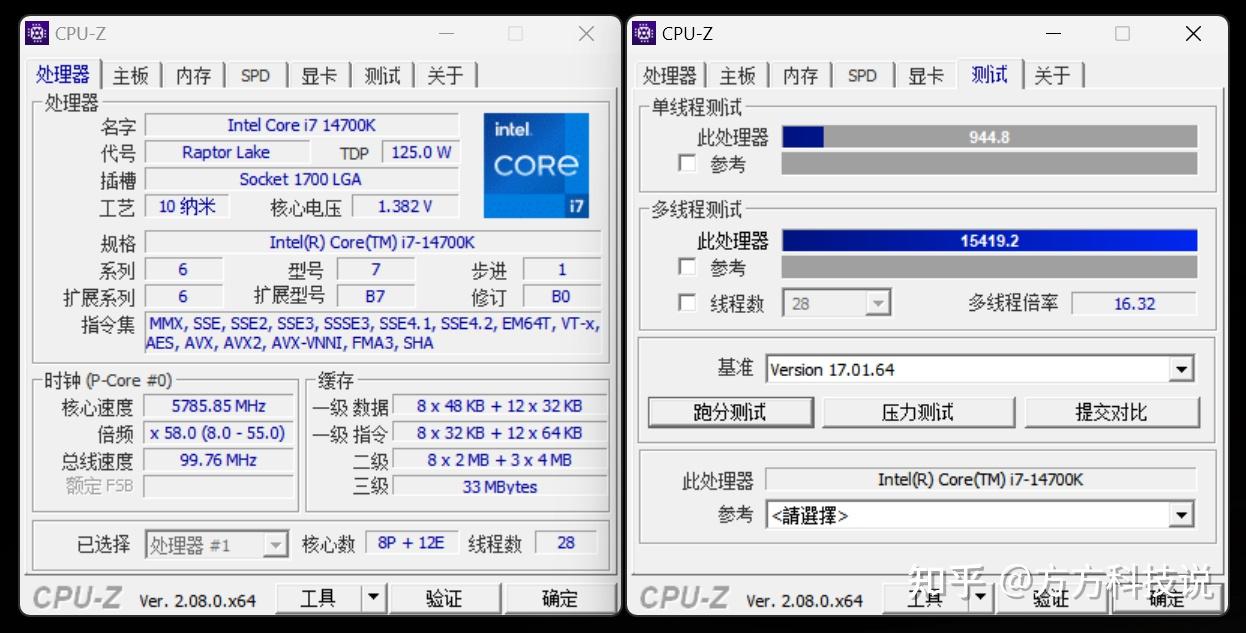The height and width of the screenshot is (633, 1246).
Task: Click the CPU-Z app icon in right window title bar
Action: (645, 33)
